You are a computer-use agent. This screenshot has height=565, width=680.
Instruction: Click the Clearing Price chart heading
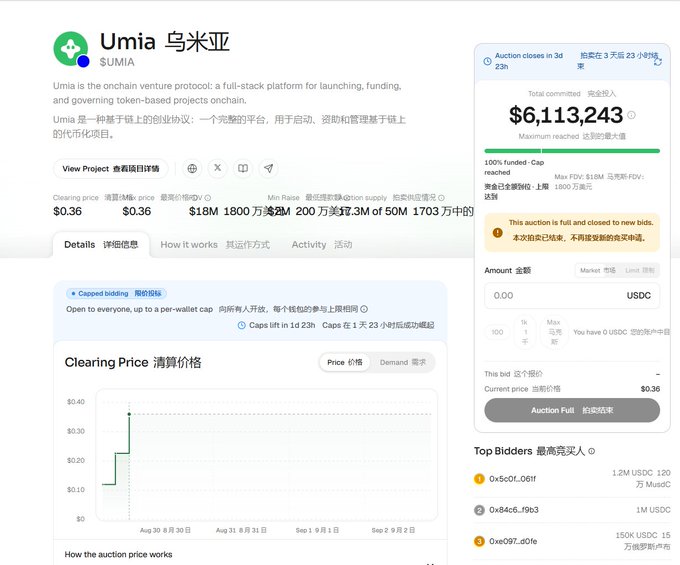pyautogui.click(x=133, y=363)
